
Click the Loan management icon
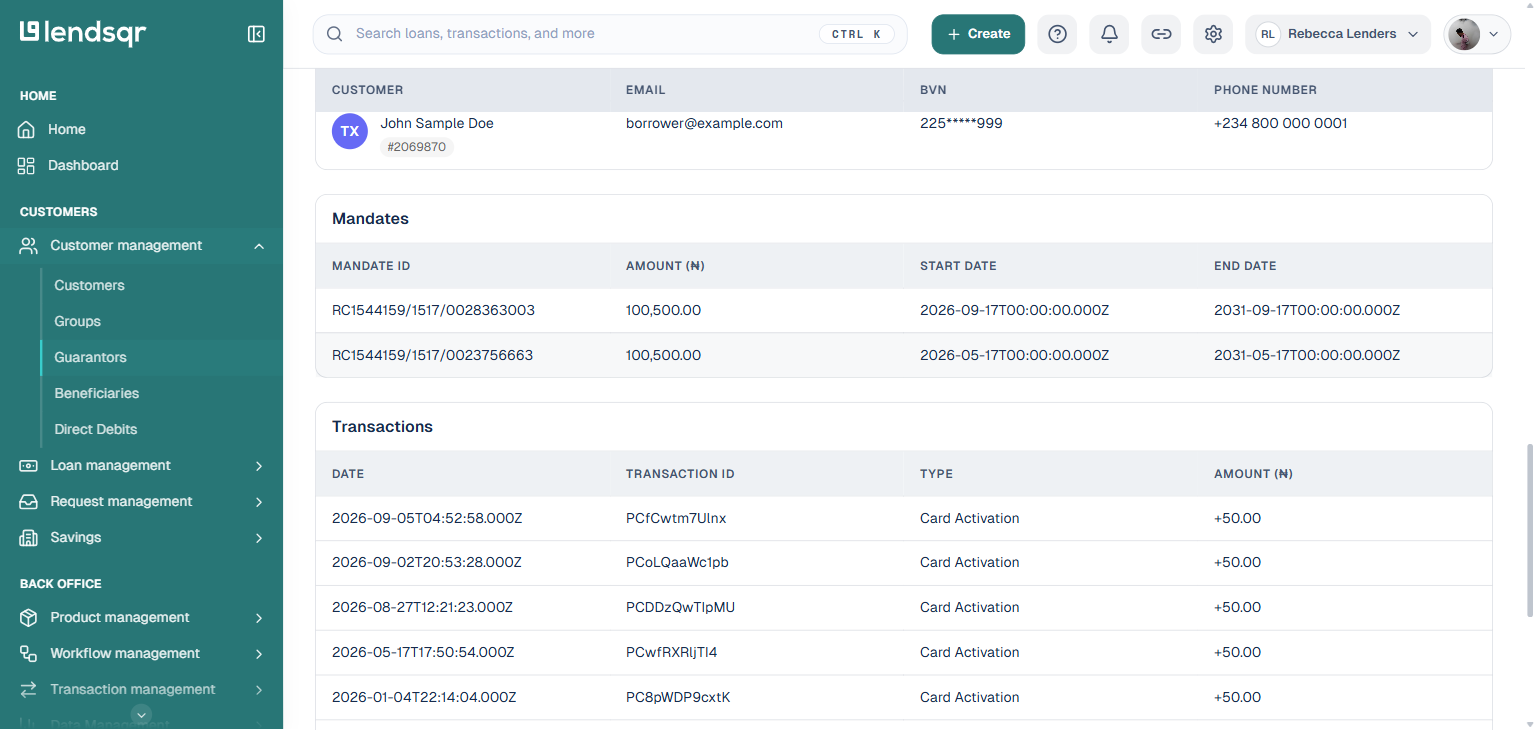[29, 466]
